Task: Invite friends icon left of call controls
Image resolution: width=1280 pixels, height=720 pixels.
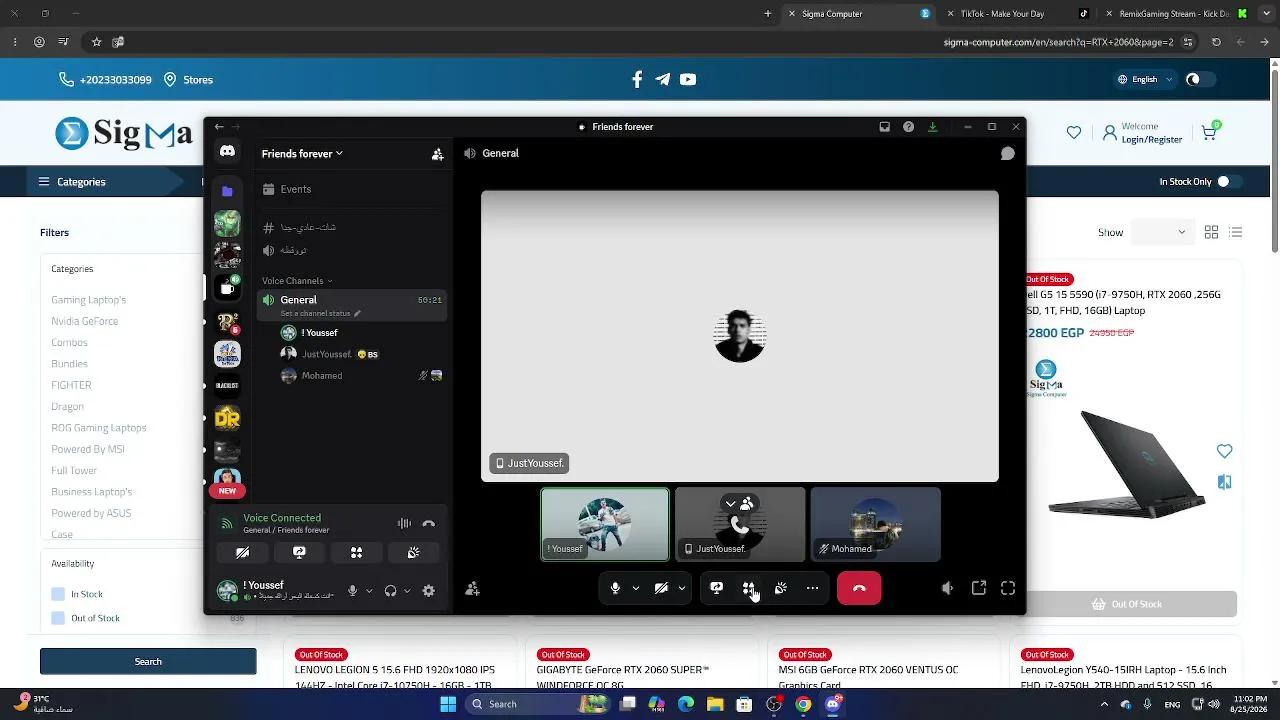Action: (x=472, y=589)
